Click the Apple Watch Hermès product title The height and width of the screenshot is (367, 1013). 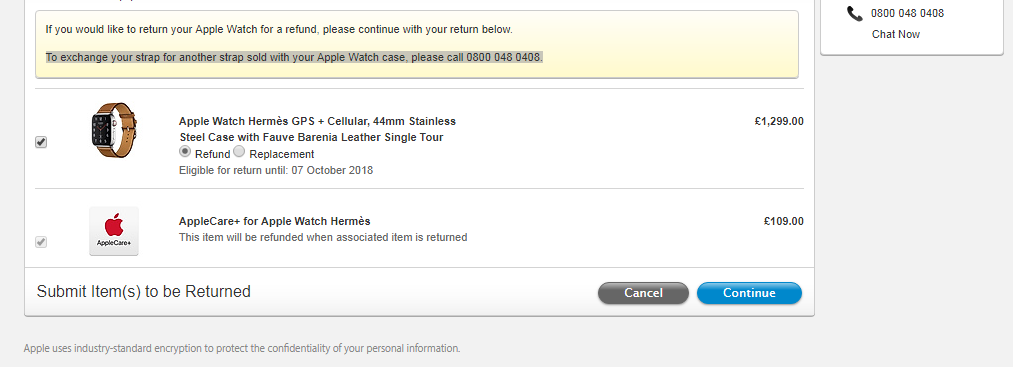coord(317,129)
